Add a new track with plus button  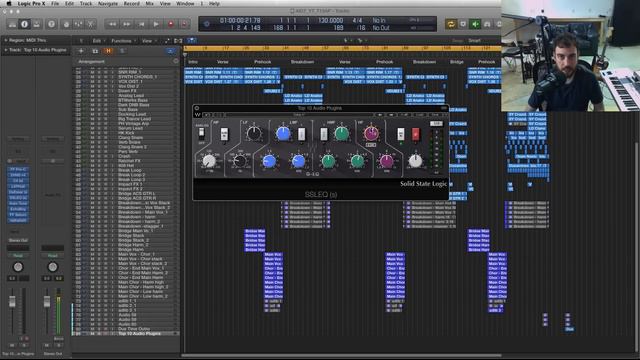pos(81,51)
